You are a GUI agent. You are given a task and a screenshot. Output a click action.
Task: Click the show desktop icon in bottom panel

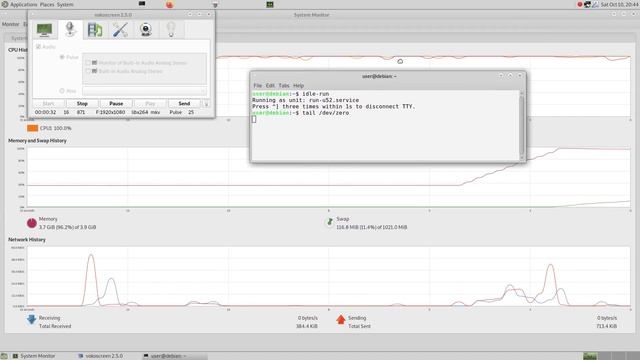[x=4, y=356]
